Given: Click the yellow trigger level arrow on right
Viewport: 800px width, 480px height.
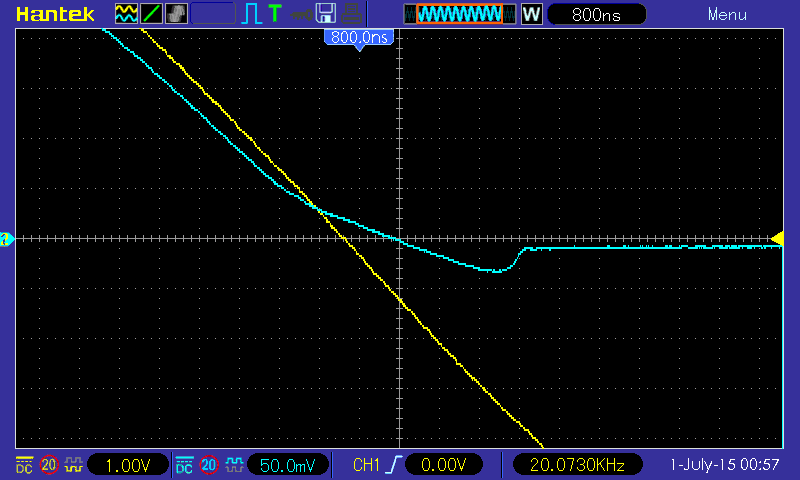Looking at the screenshot, I should click(x=778, y=238).
